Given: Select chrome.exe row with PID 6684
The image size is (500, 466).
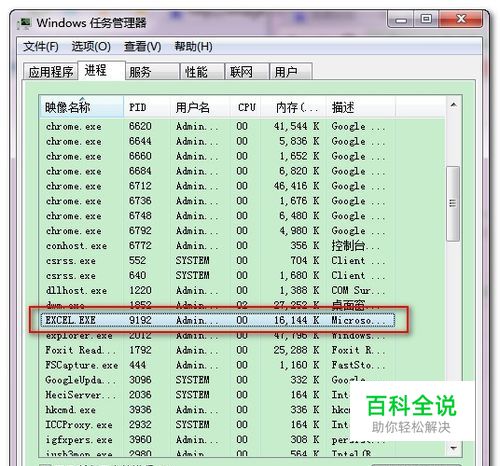Looking at the screenshot, I should click(x=217, y=171).
